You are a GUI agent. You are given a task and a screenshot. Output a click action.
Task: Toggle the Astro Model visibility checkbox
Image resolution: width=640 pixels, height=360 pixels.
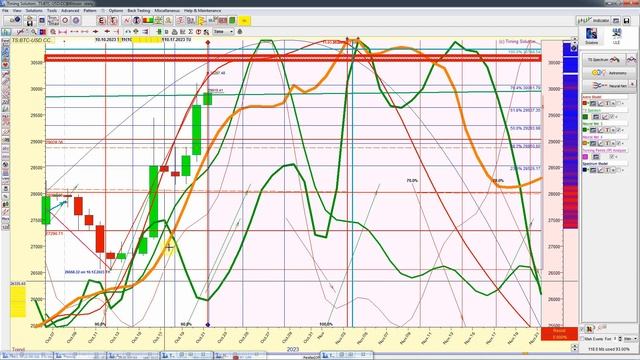[619, 103]
